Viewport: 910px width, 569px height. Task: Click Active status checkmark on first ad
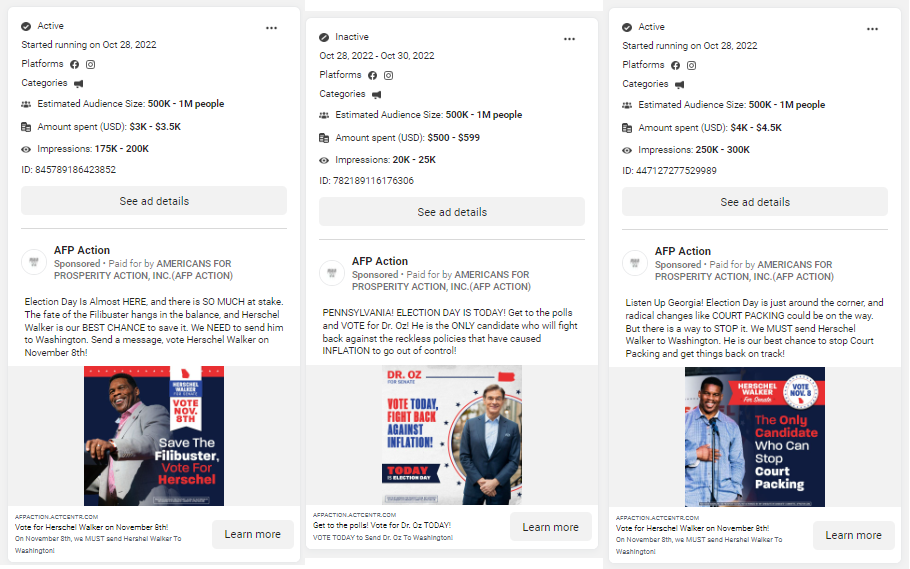point(26,26)
